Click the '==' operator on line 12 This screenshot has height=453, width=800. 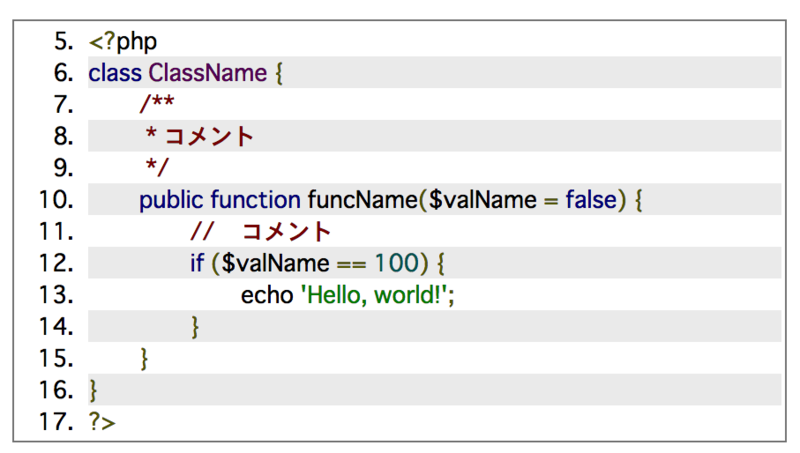pyautogui.click(x=352, y=265)
